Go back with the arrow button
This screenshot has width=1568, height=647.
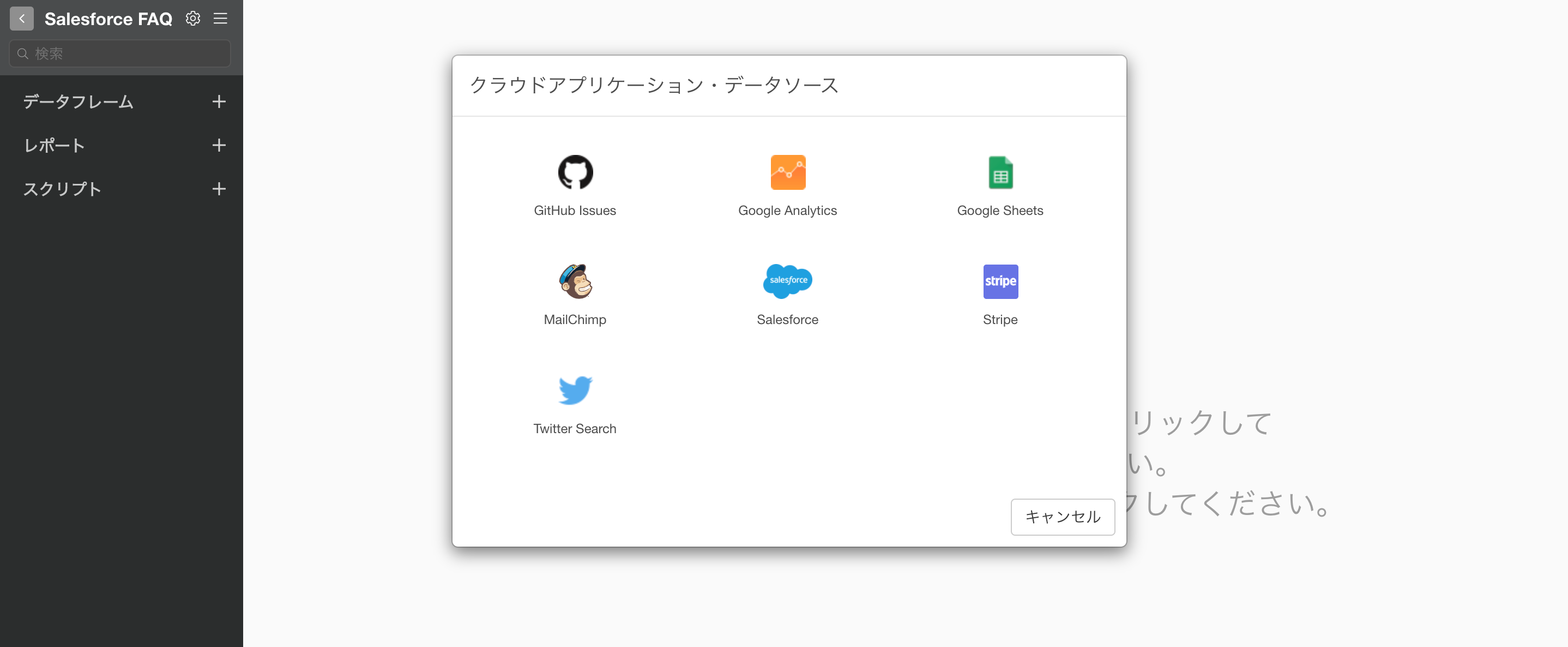pos(22,19)
